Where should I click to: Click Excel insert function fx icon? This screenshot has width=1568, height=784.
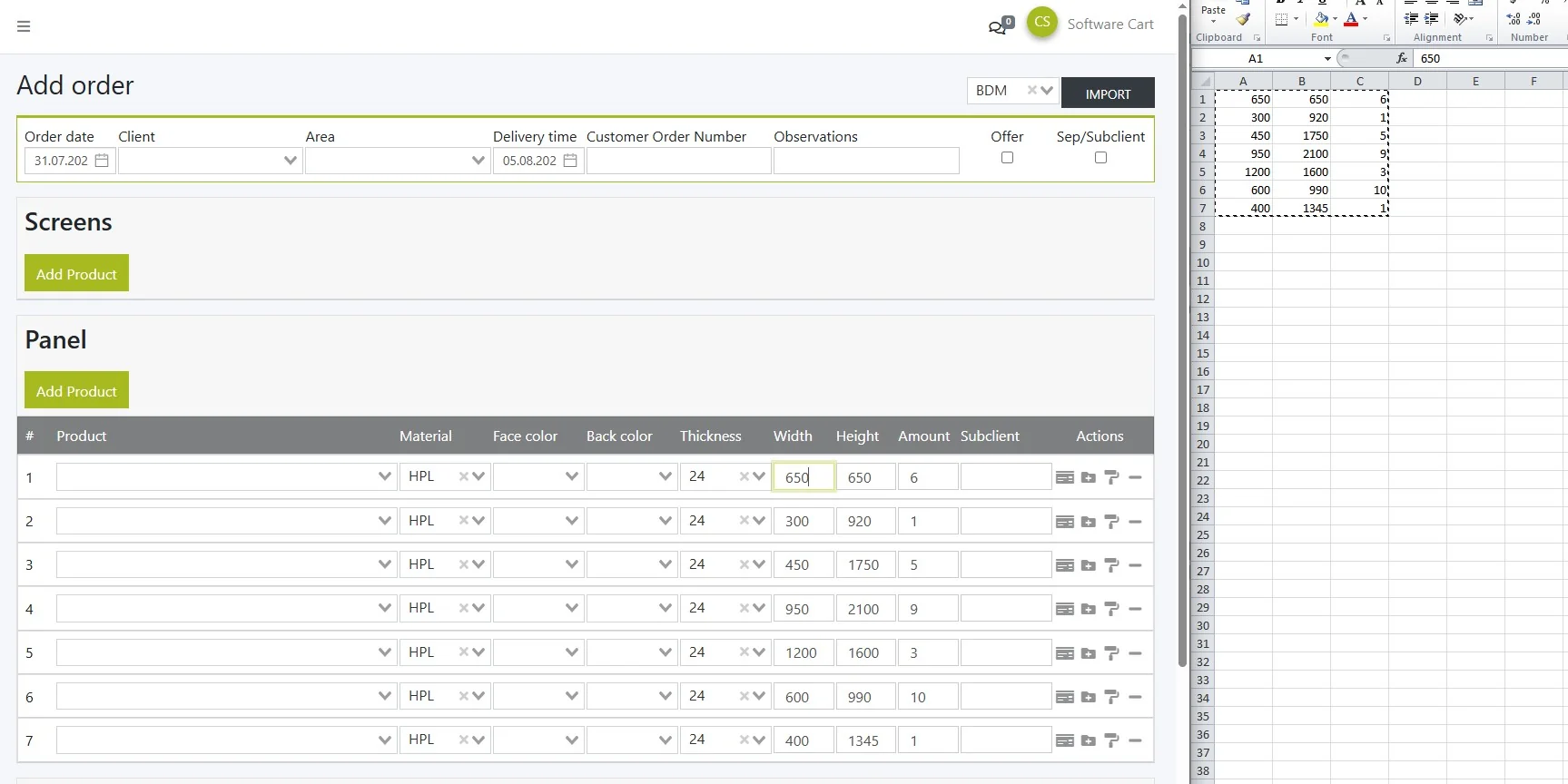point(1402,58)
